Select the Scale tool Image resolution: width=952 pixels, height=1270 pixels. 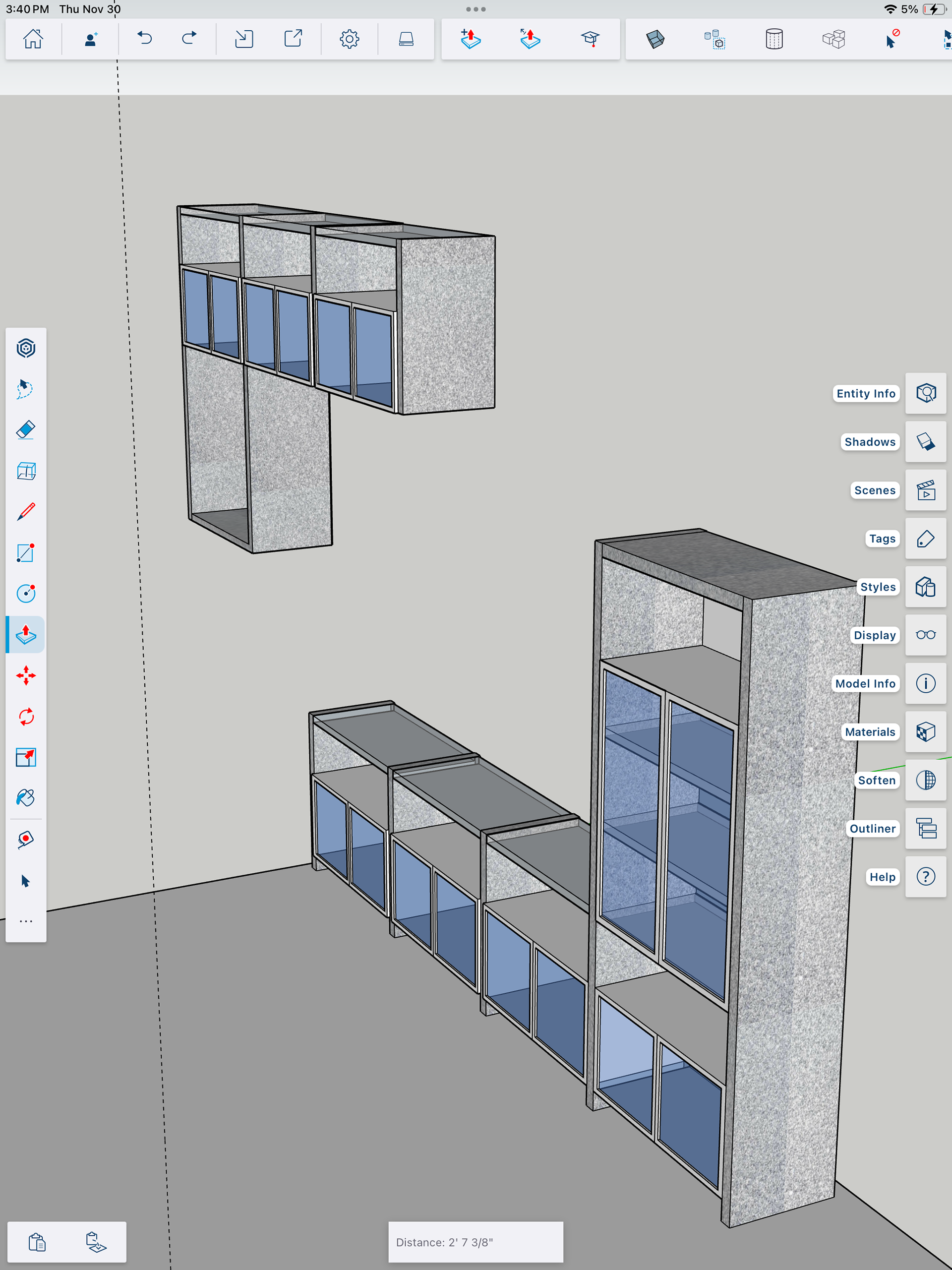[26, 757]
